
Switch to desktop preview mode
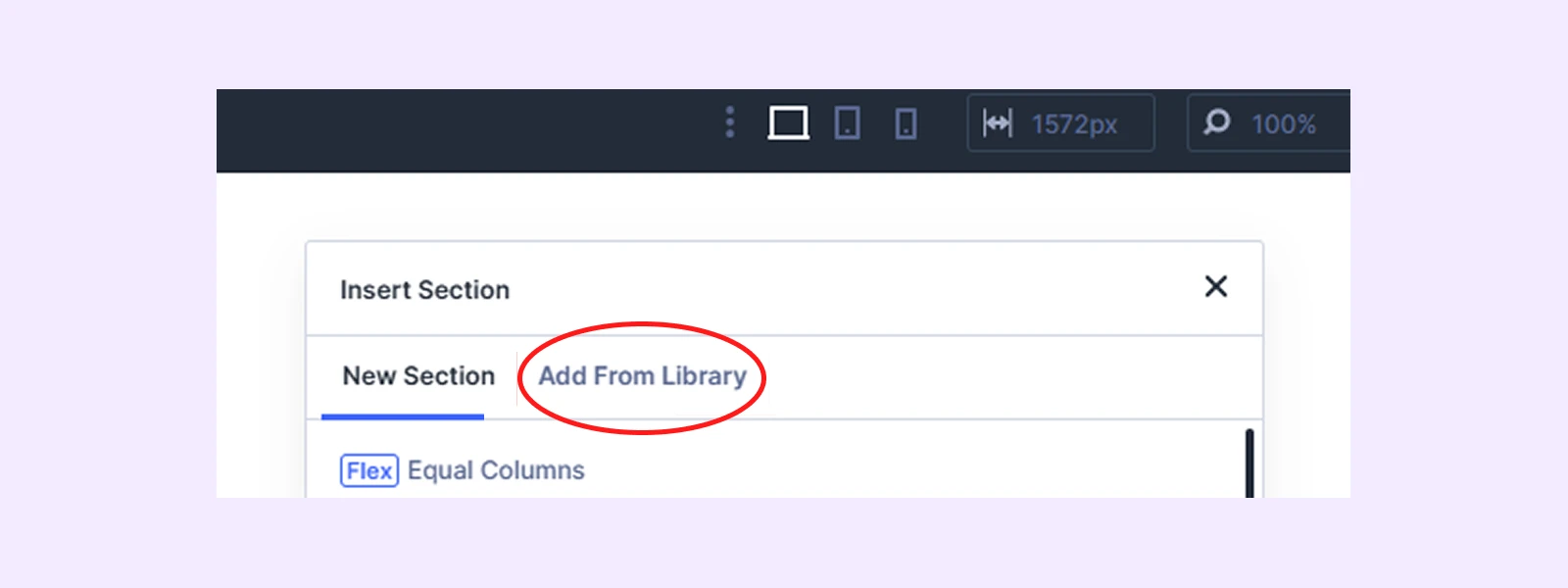pos(788,123)
